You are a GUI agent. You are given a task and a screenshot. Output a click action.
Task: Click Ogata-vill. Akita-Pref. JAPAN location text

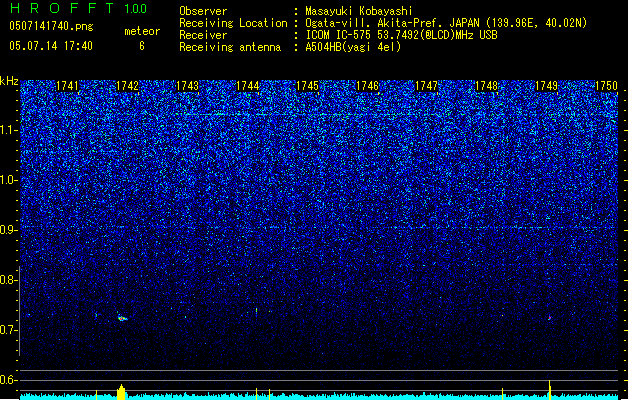tap(446, 23)
